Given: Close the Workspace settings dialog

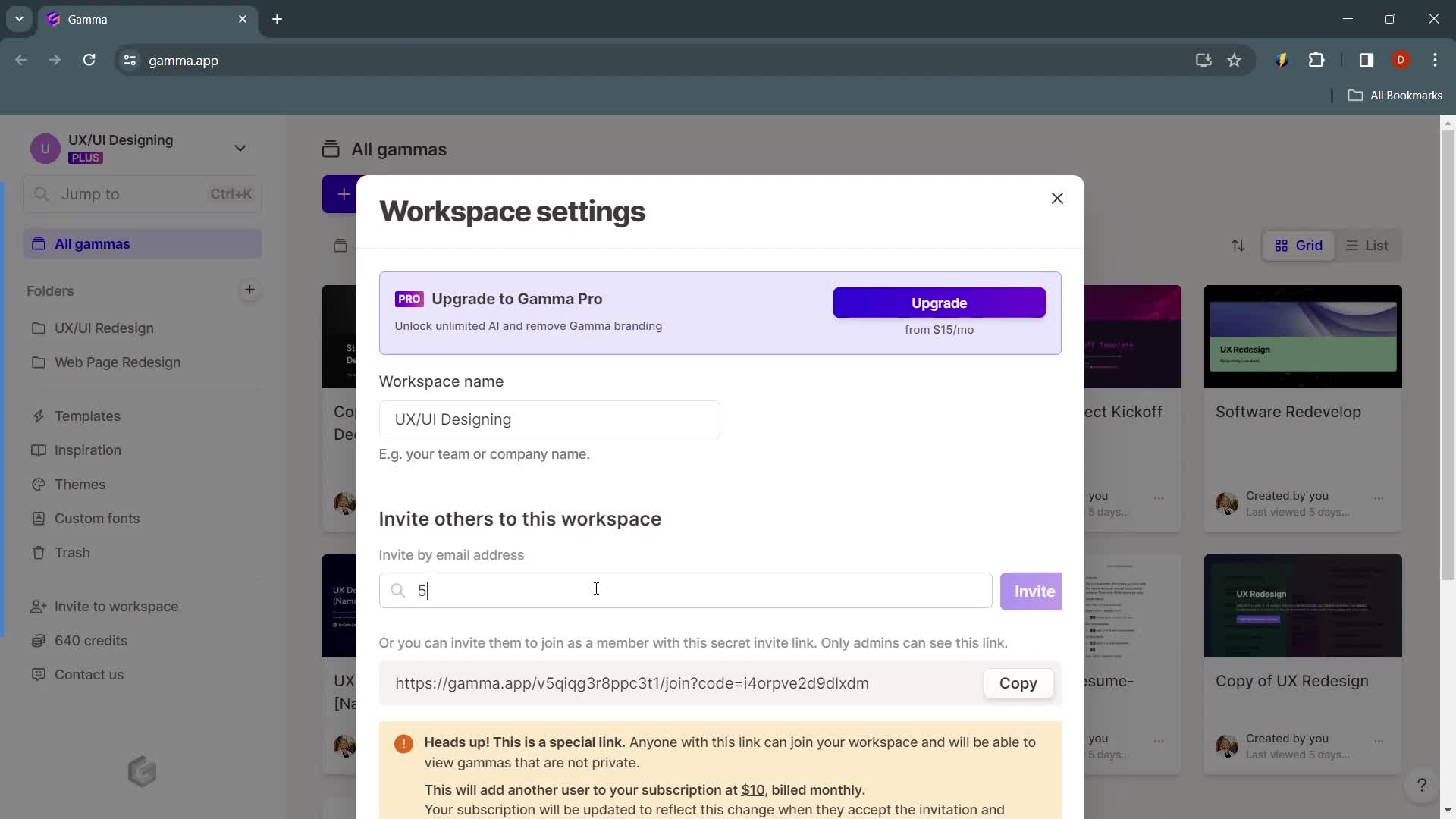Looking at the screenshot, I should [x=1057, y=198].
